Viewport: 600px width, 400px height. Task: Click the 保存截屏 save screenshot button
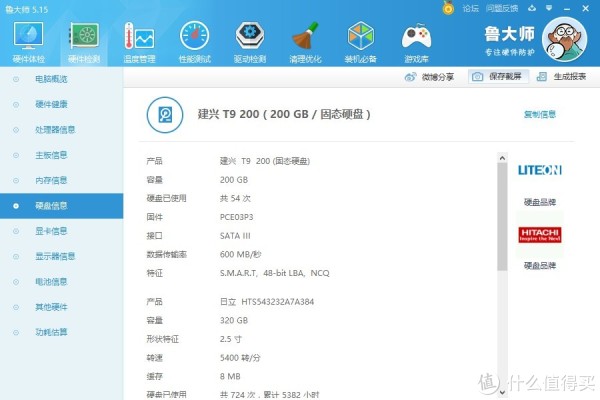(498, 77)
